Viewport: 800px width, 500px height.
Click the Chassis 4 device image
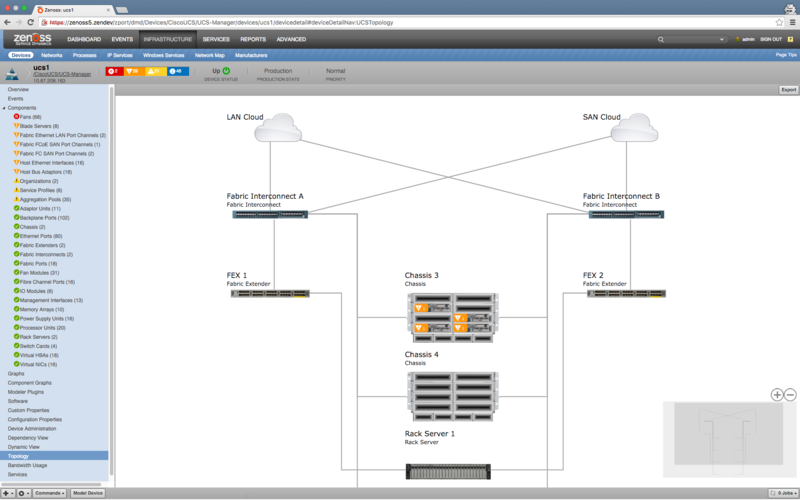pyautogui.click(x=453, y=397)
